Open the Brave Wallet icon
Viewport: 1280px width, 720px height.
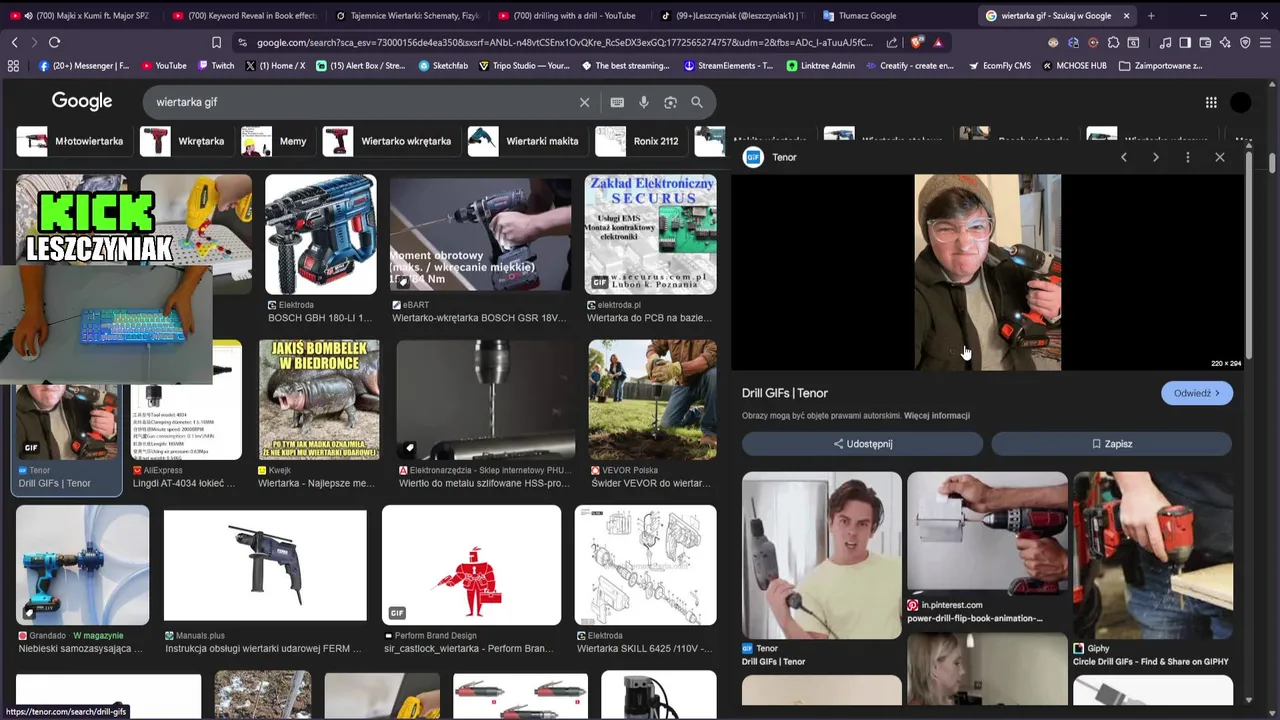pos(1205,42)
